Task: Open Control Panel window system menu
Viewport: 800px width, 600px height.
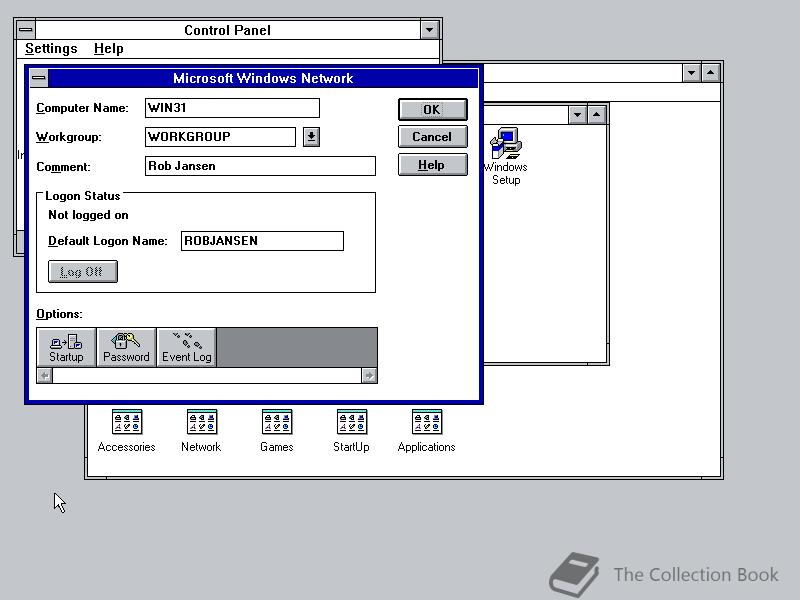Action: (26, 30)
